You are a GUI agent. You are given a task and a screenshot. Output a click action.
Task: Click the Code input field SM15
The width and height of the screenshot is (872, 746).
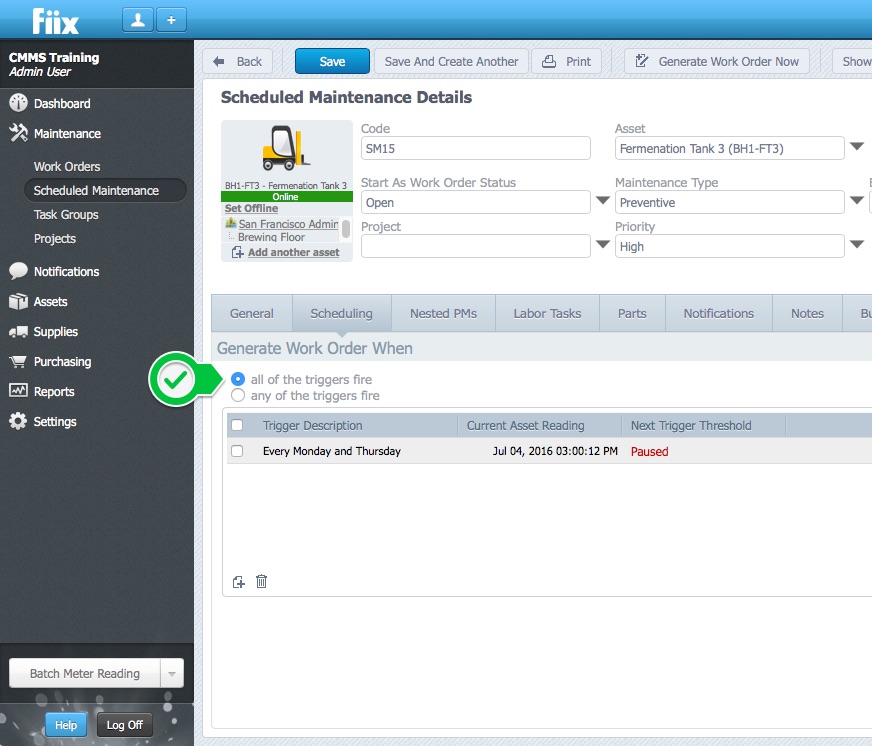coord(475,149)
